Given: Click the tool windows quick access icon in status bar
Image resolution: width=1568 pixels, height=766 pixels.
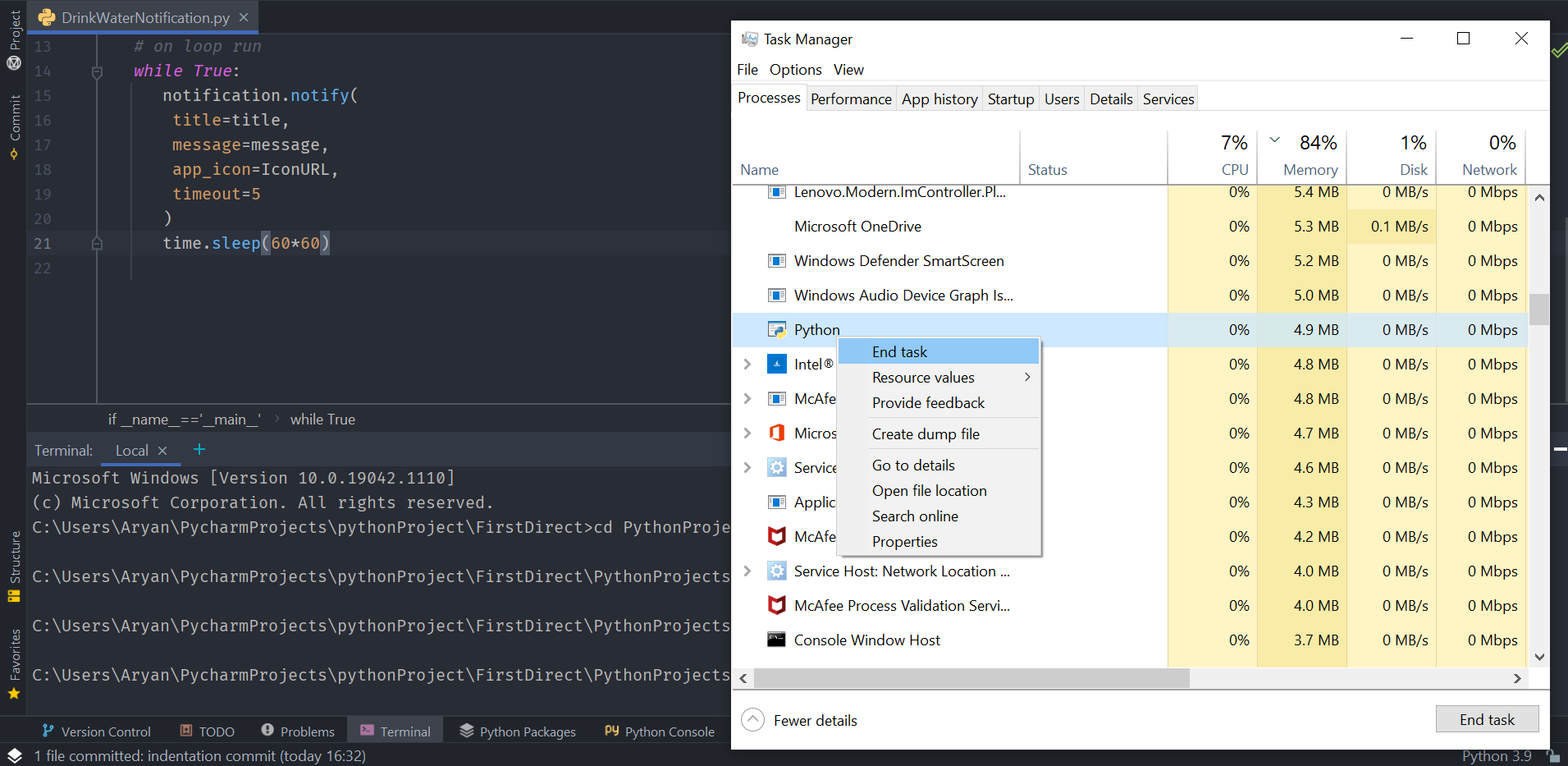Looking at the screenshot, I should pos(14,755).
